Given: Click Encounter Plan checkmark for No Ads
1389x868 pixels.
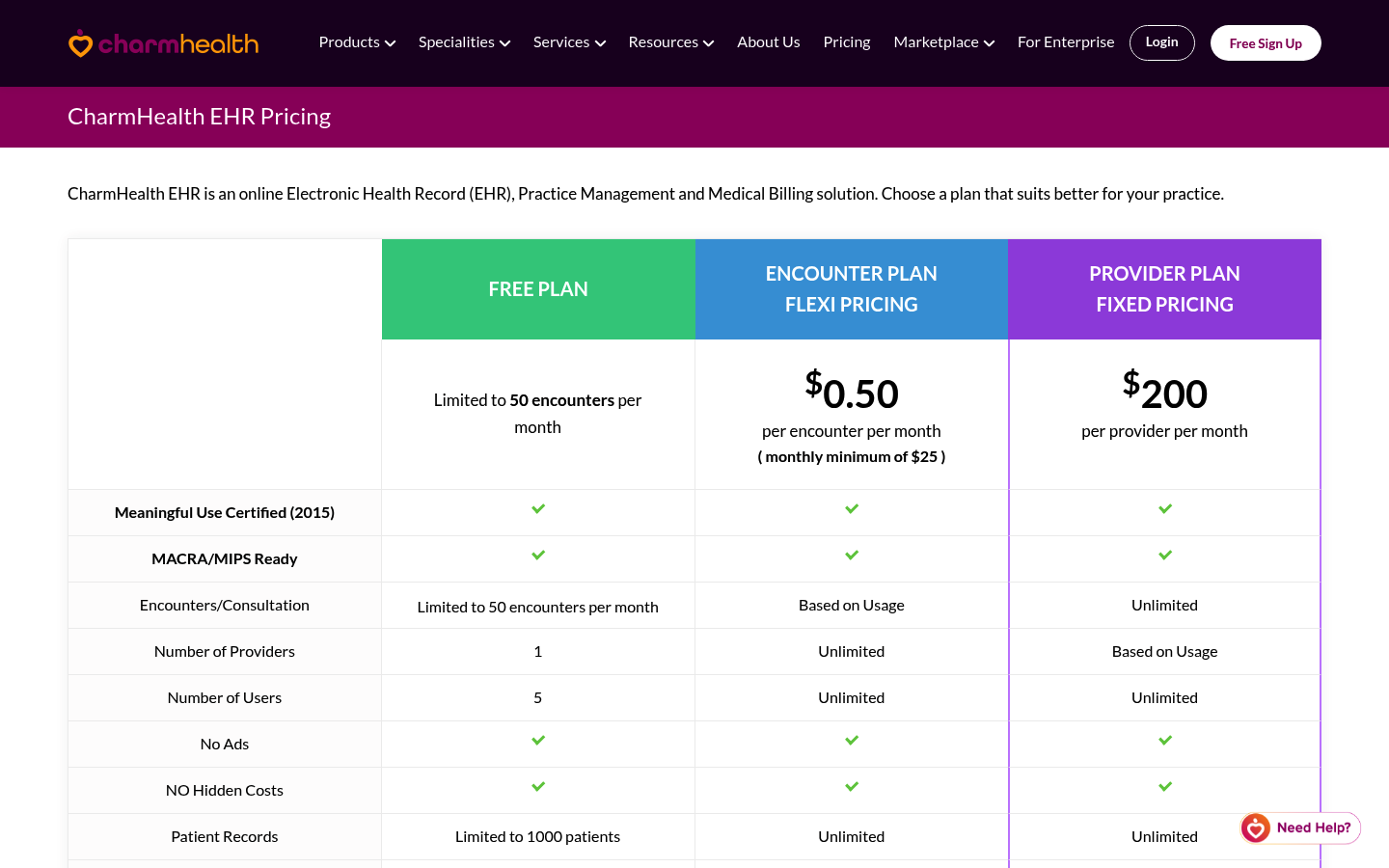Looking at the screenshot, I should (852, 740).
